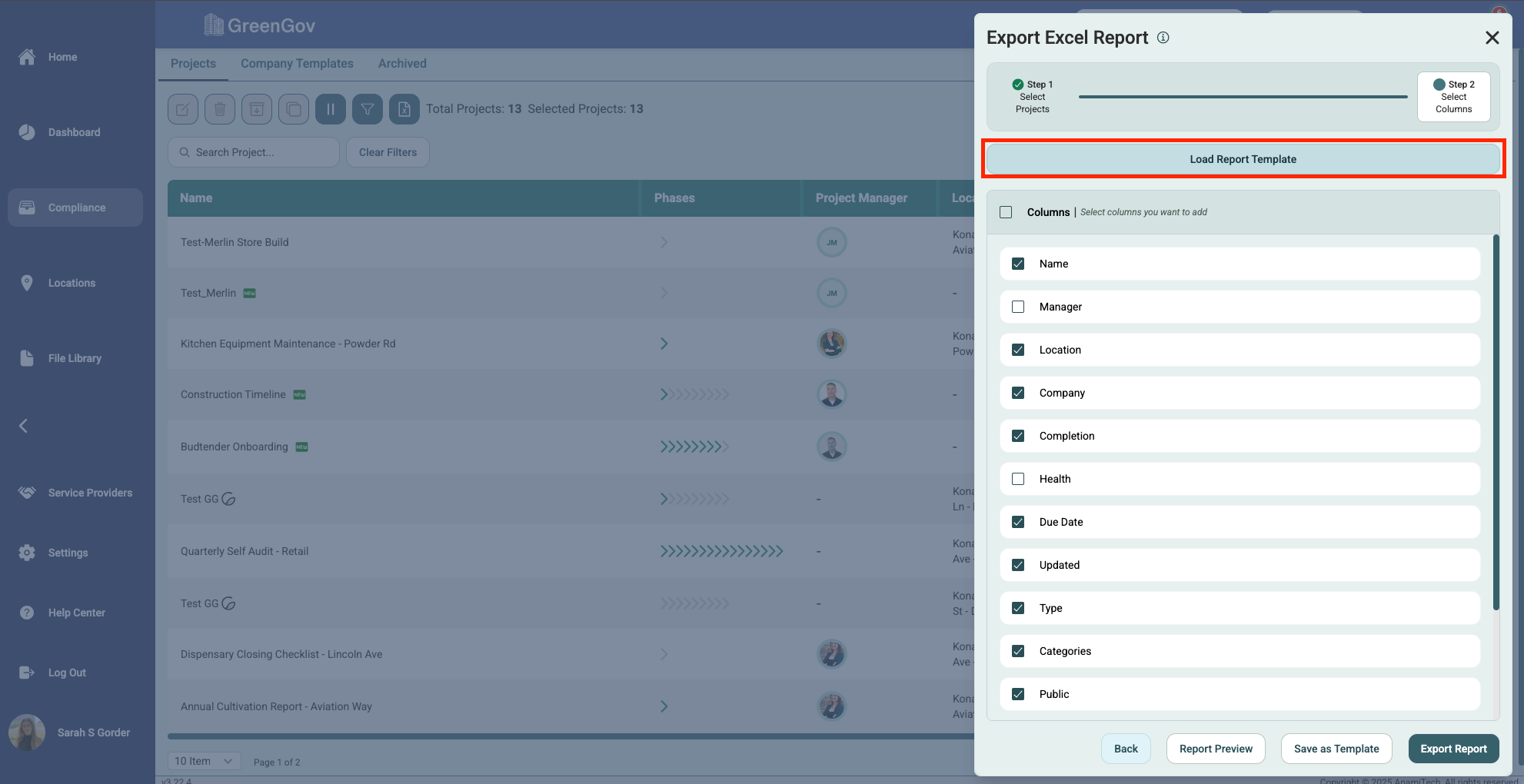Viewport: 1524px width, 784px height.
Task: Enable the Manager column checkbox
Action: (x=1018, y=307)
